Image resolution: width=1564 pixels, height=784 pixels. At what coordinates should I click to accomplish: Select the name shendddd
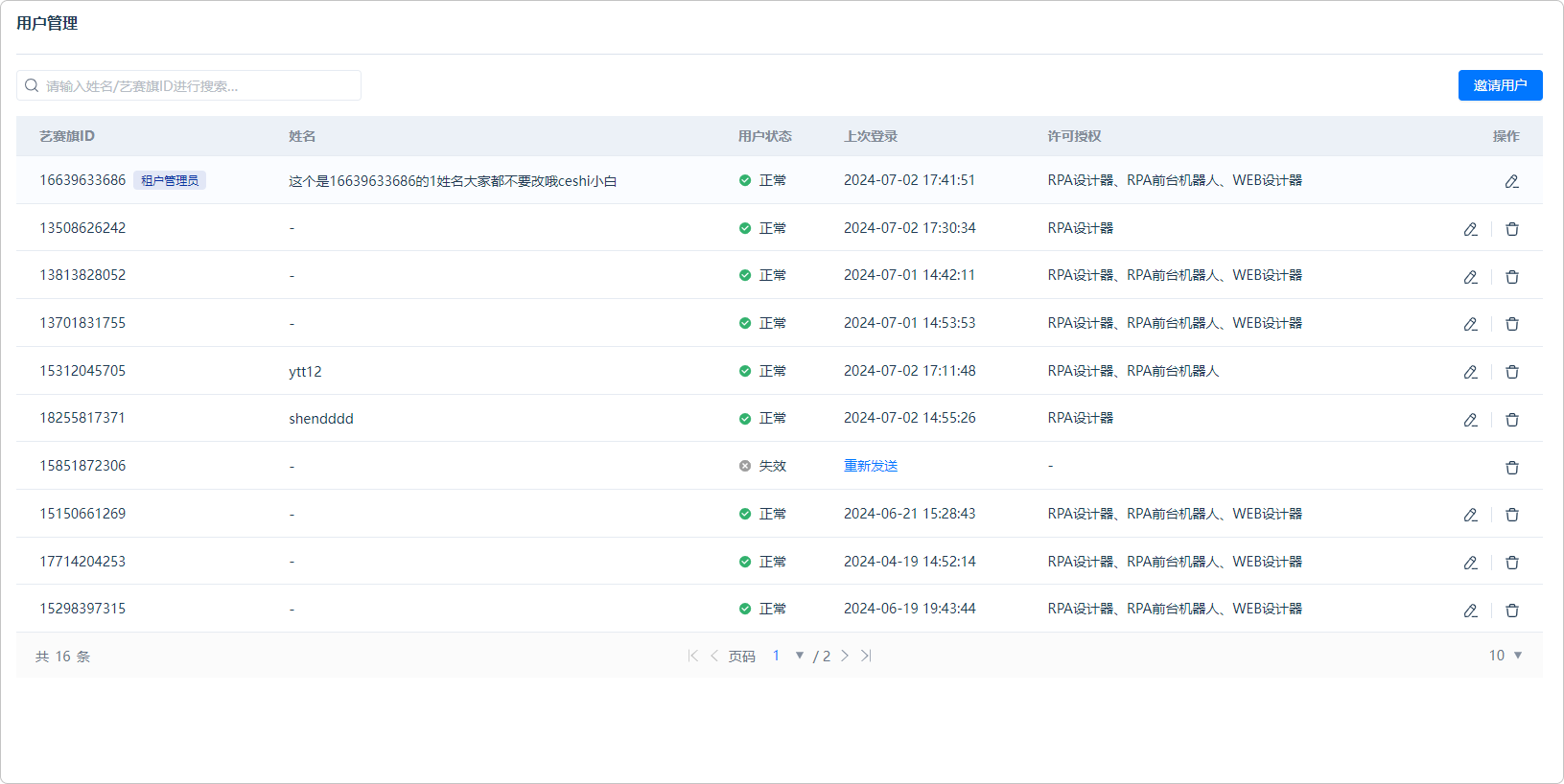[x=321, y=419]
